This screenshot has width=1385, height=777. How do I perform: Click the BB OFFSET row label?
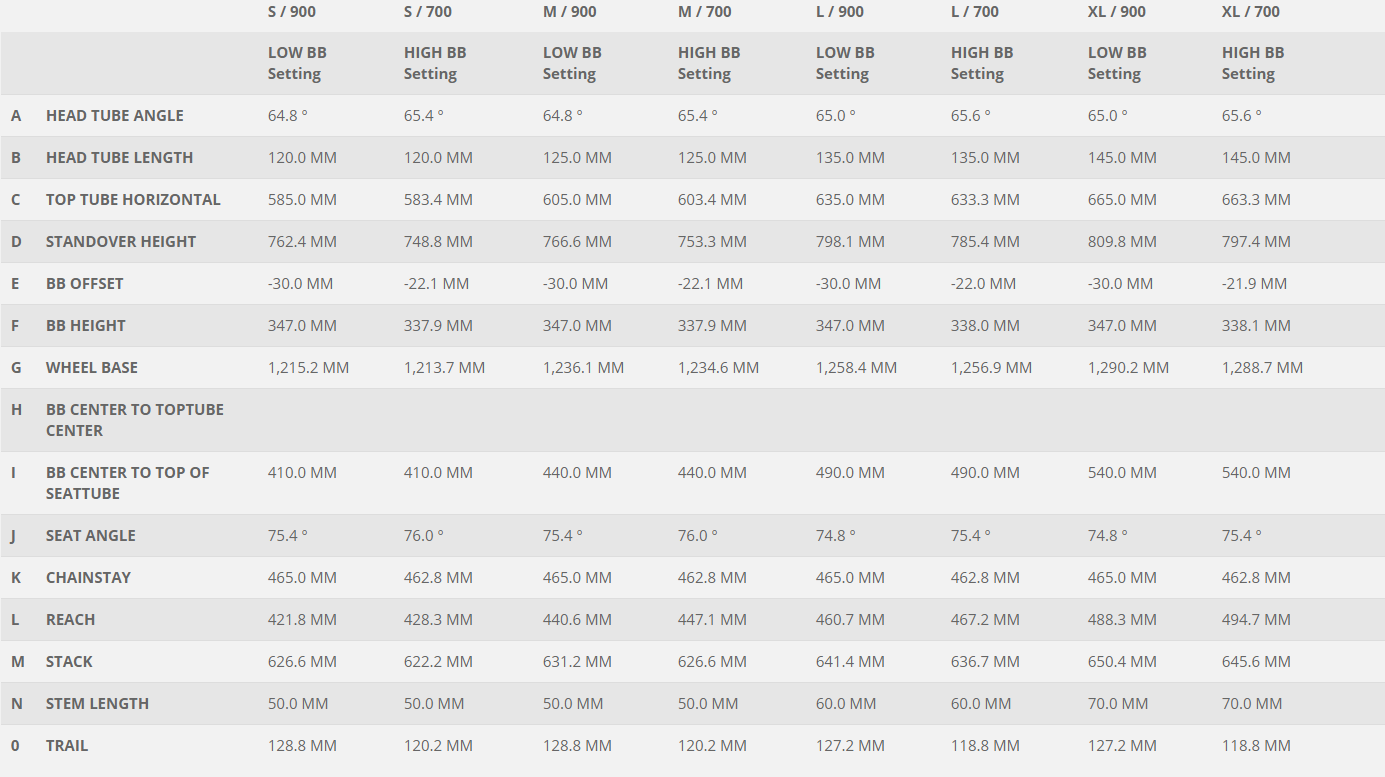click(x=85, y=284)
